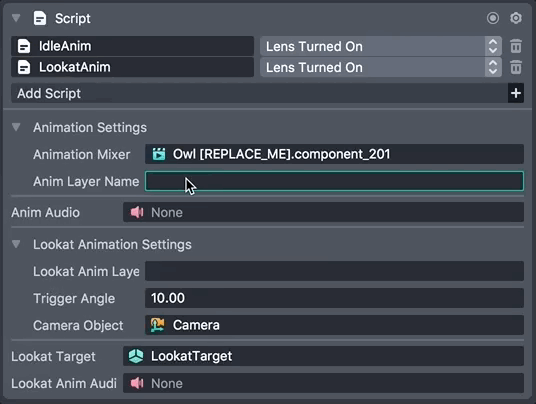Open the Script component gear settings
This screenshot has width=536, height=404.
pyautogui.click(x=515, y=18)
